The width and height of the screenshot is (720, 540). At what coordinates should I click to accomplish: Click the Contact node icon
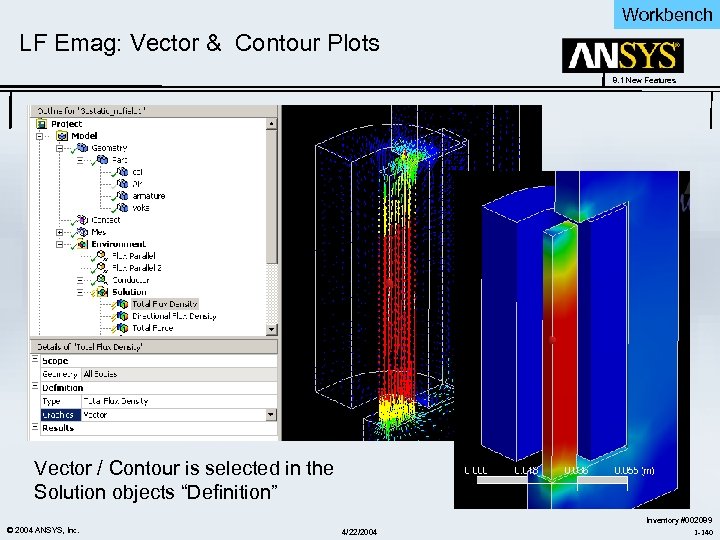tap(82, 219)
